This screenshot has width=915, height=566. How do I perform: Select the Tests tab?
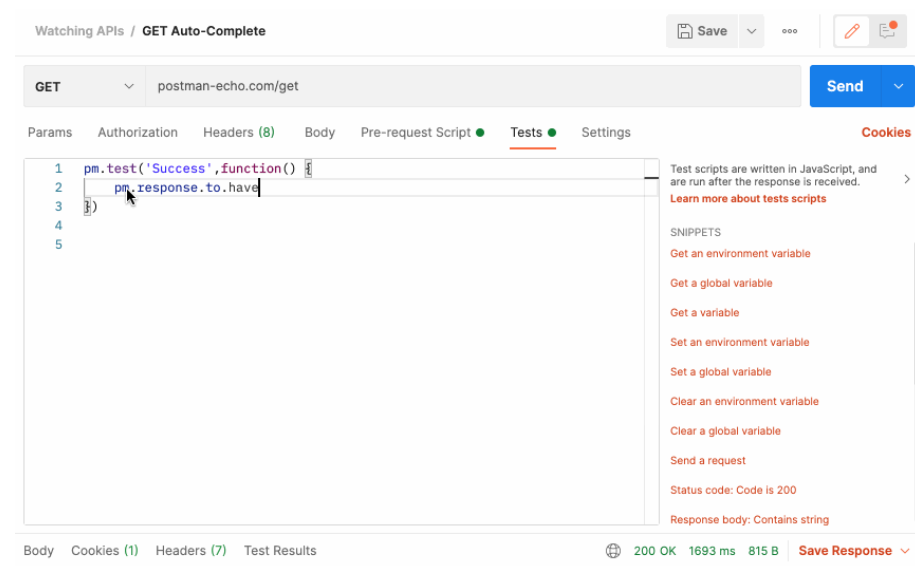533,132
